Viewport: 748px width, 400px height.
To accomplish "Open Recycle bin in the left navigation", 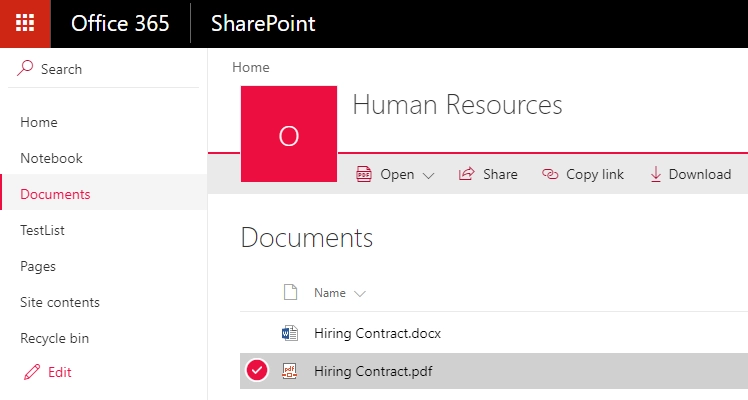I will (x=54, y=338).
